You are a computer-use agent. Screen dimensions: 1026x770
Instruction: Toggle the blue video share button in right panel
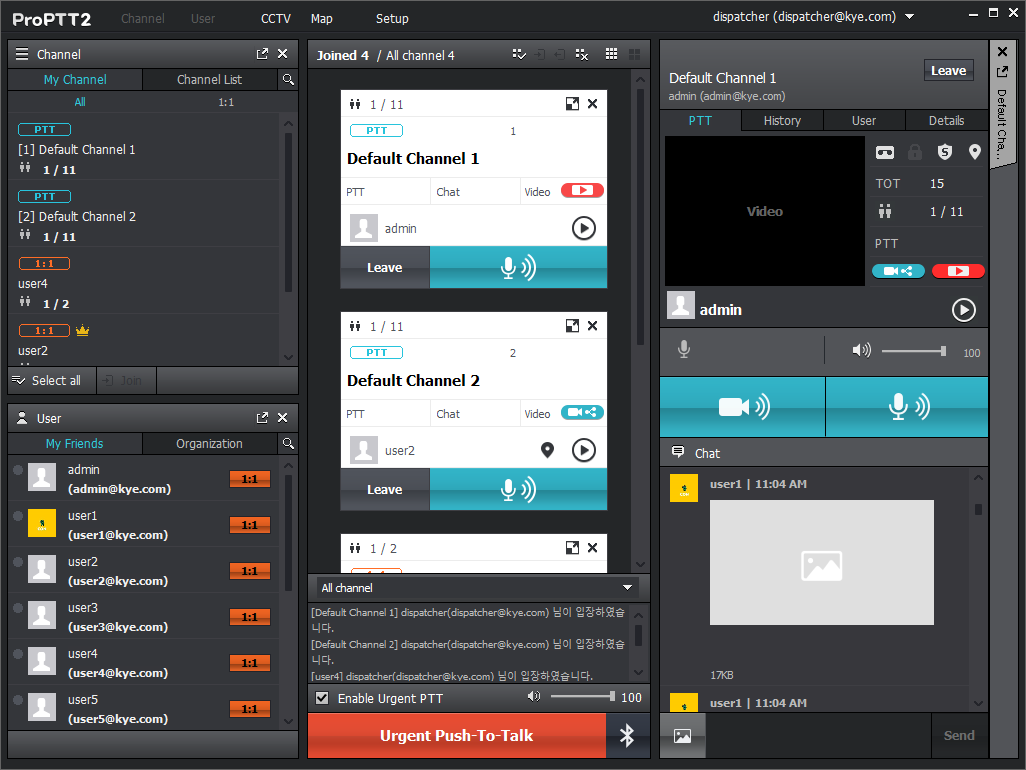pyautogui.click(x=898, y=271)
